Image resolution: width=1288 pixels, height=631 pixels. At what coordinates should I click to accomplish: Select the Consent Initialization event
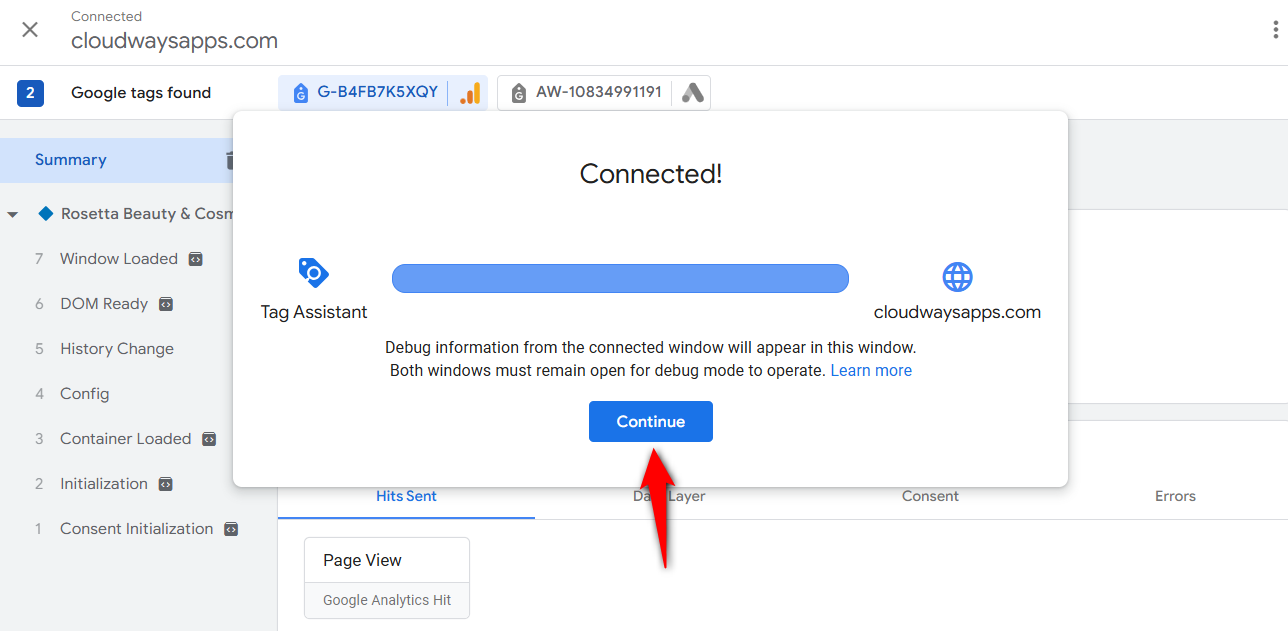pyautogui.click(x=137, y=529)
